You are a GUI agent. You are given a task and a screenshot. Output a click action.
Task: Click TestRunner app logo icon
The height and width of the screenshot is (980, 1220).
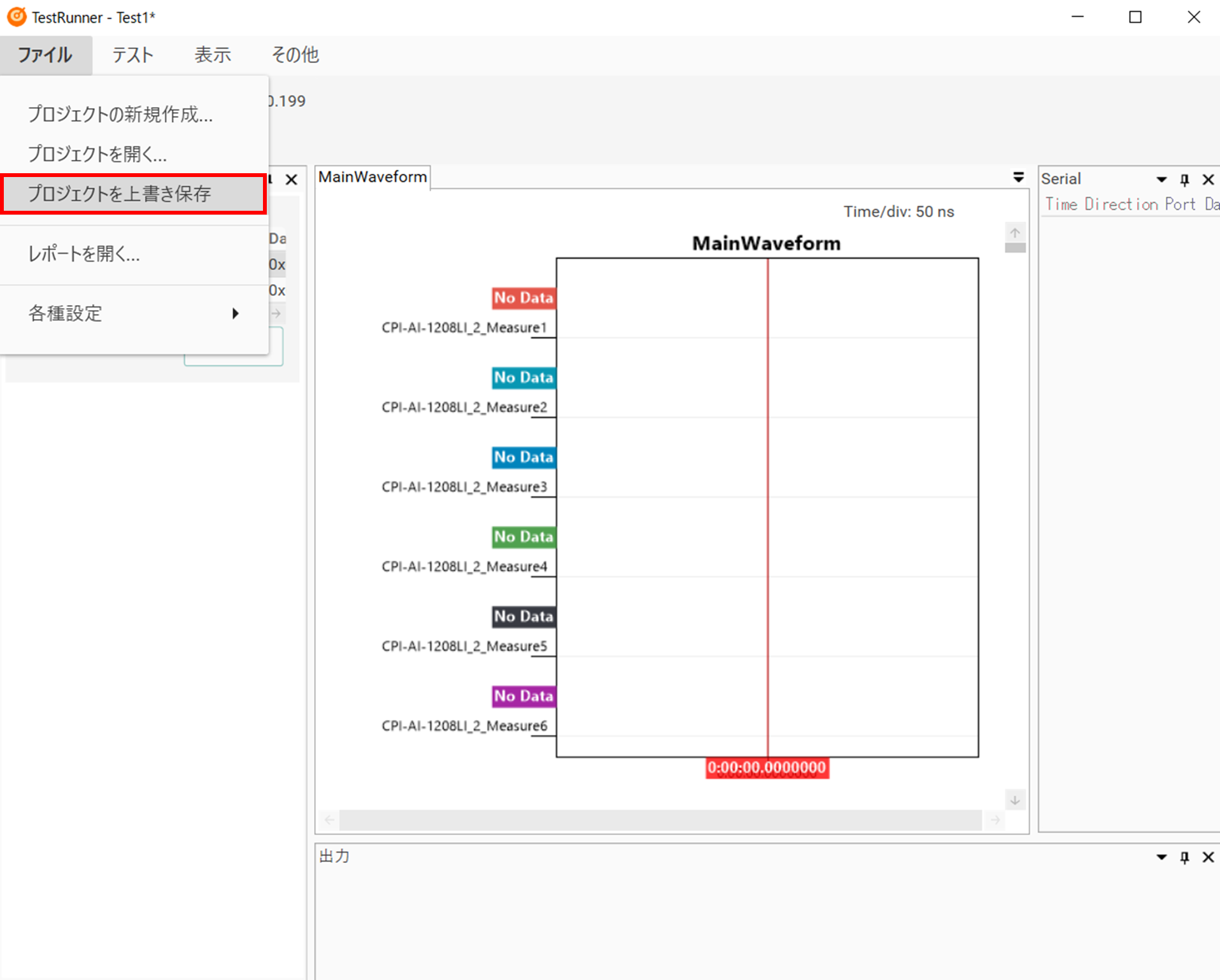tap(17, 17)
